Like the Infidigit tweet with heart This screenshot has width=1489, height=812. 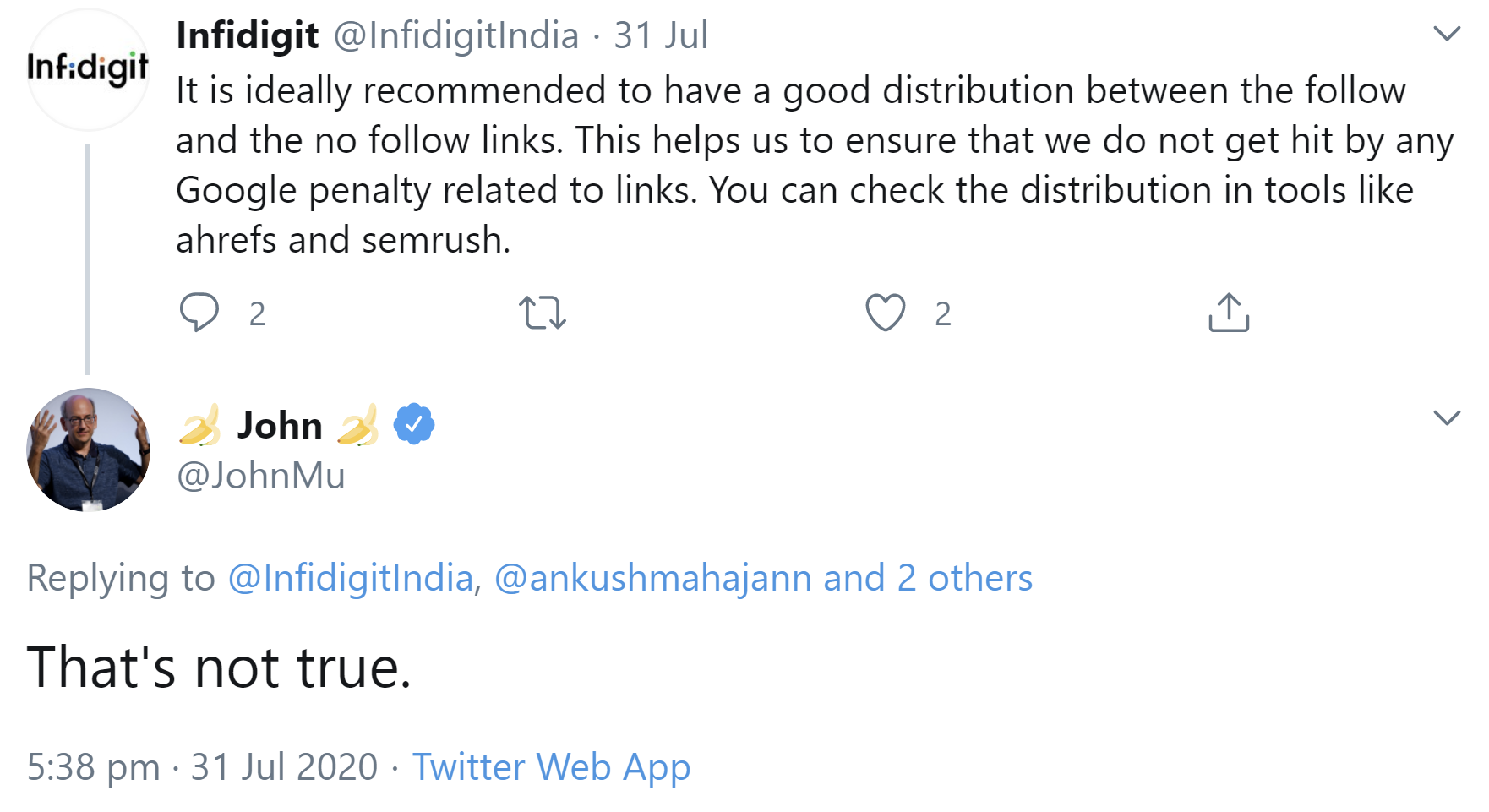coord(885,312)
